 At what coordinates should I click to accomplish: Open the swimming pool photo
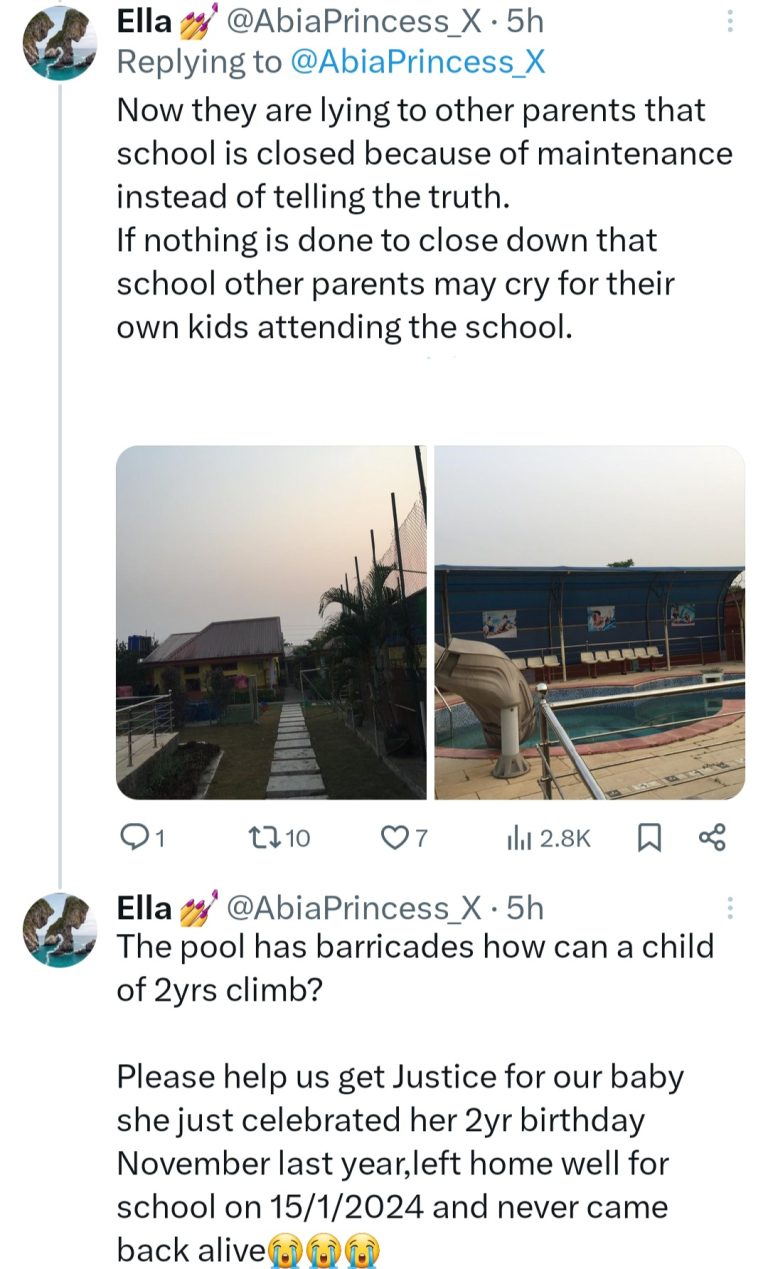(x=590, y=622)
